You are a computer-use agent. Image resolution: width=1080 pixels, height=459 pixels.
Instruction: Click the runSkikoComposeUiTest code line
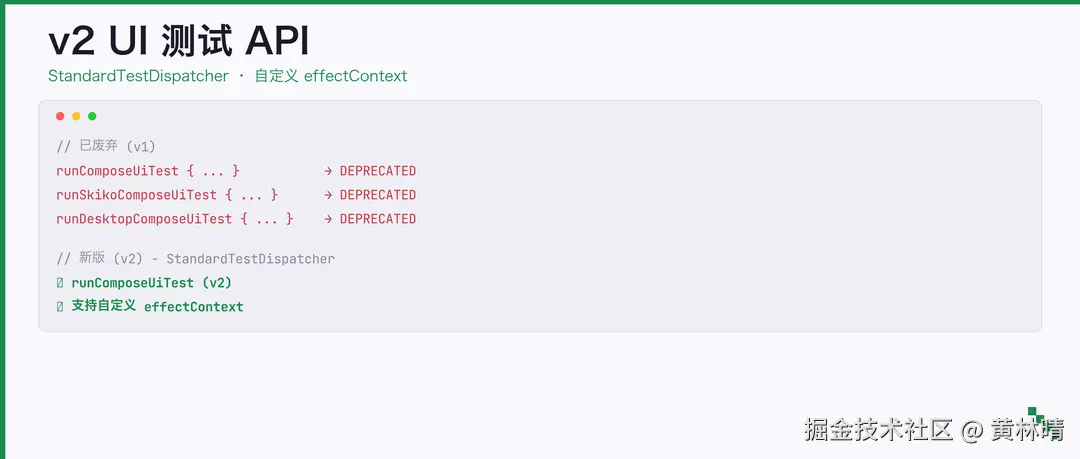[x=167, y=195]
